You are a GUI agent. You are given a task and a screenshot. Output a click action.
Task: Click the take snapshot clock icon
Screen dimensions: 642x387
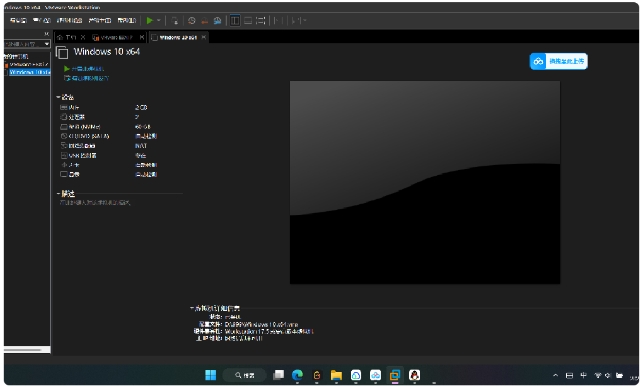point(192,20)
